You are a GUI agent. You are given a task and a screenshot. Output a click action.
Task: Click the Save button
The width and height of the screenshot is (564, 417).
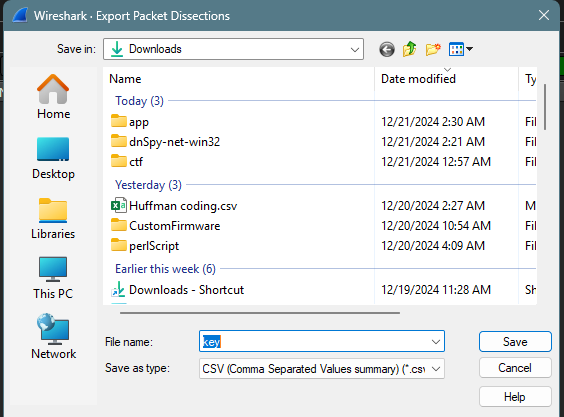[x=515, y=341]
